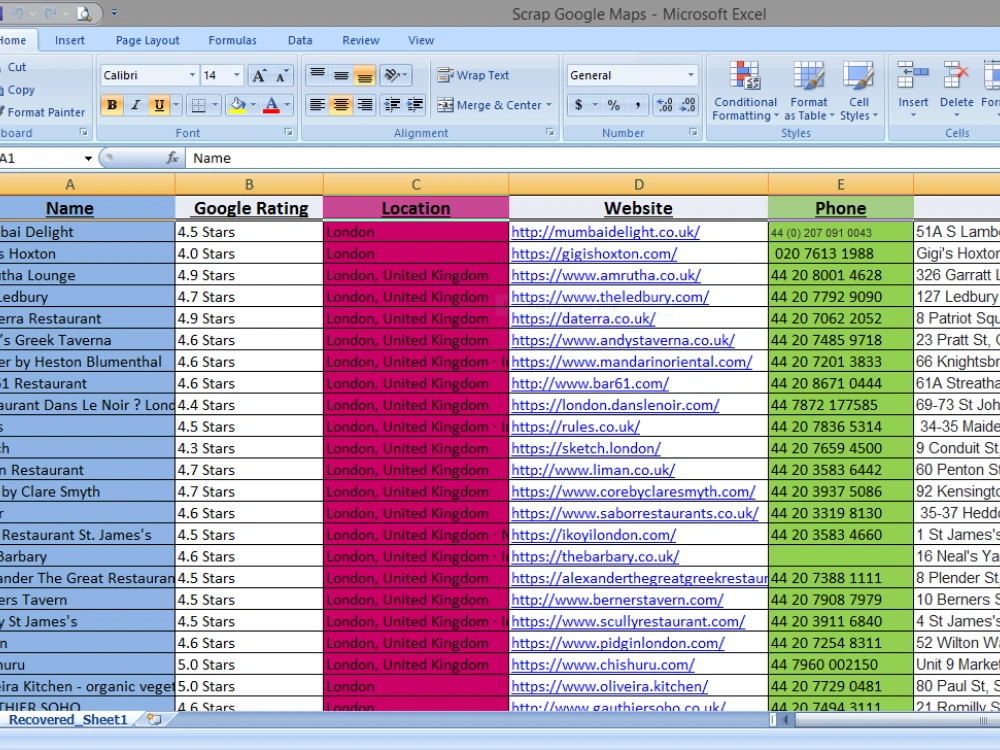Click Format Painter
The width and height of the screenshot is (1000, 750).
[x=42, y=112]
